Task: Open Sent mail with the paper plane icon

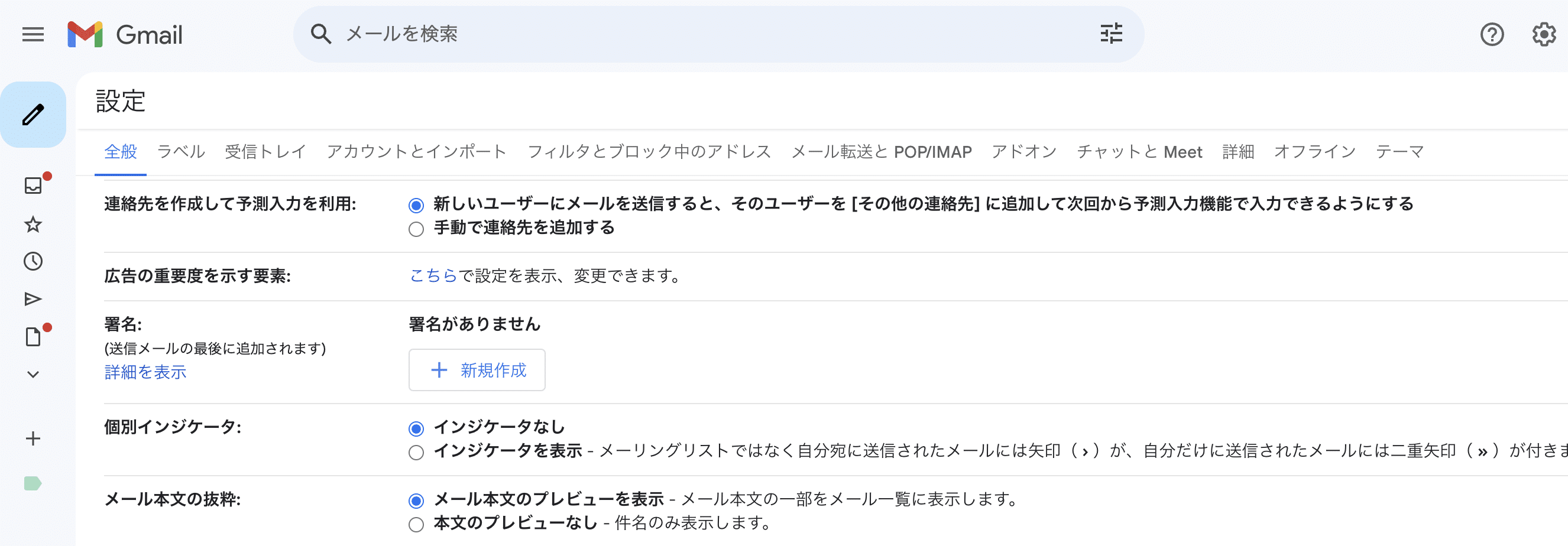Action: tap(33, 298)
